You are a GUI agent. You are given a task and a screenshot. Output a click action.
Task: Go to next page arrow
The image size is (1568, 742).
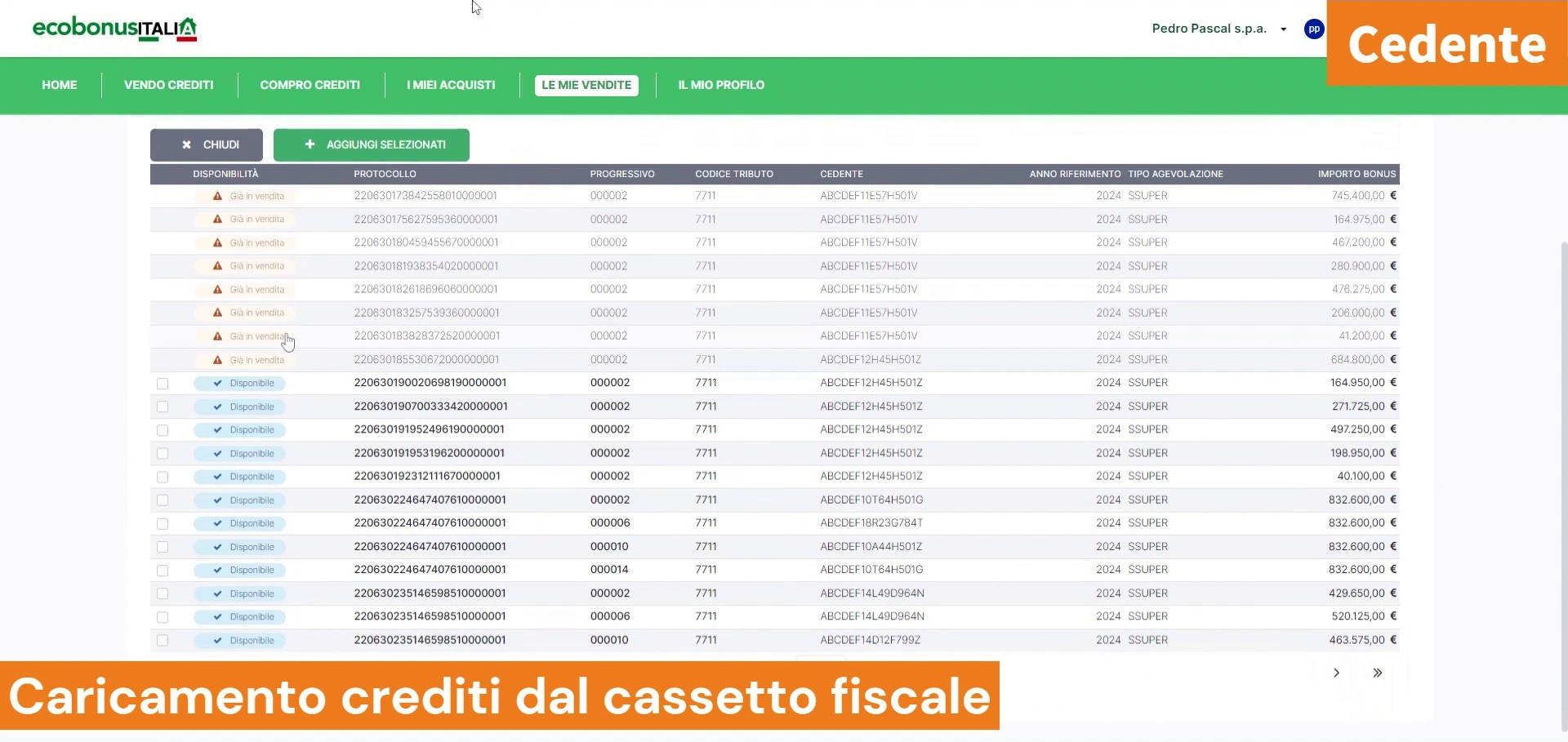pos(1336,673)
